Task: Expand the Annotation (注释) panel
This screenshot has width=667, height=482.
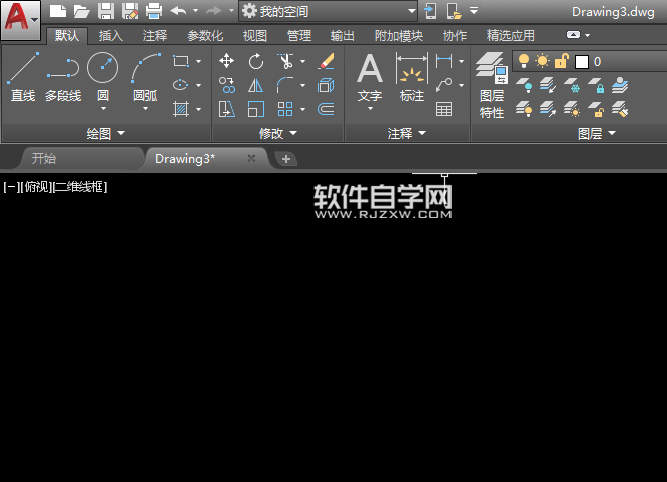Action: [407, 133]
